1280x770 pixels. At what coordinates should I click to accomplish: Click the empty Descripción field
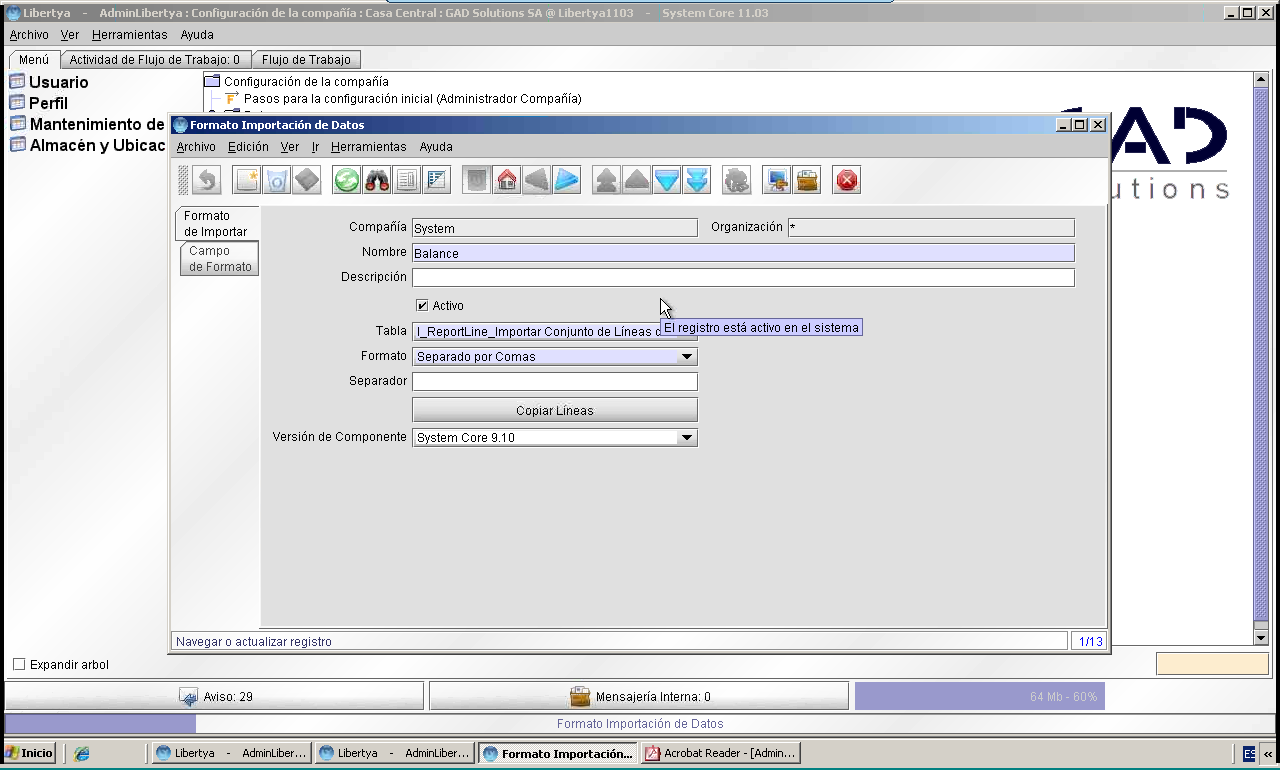[x=743, y=277]
